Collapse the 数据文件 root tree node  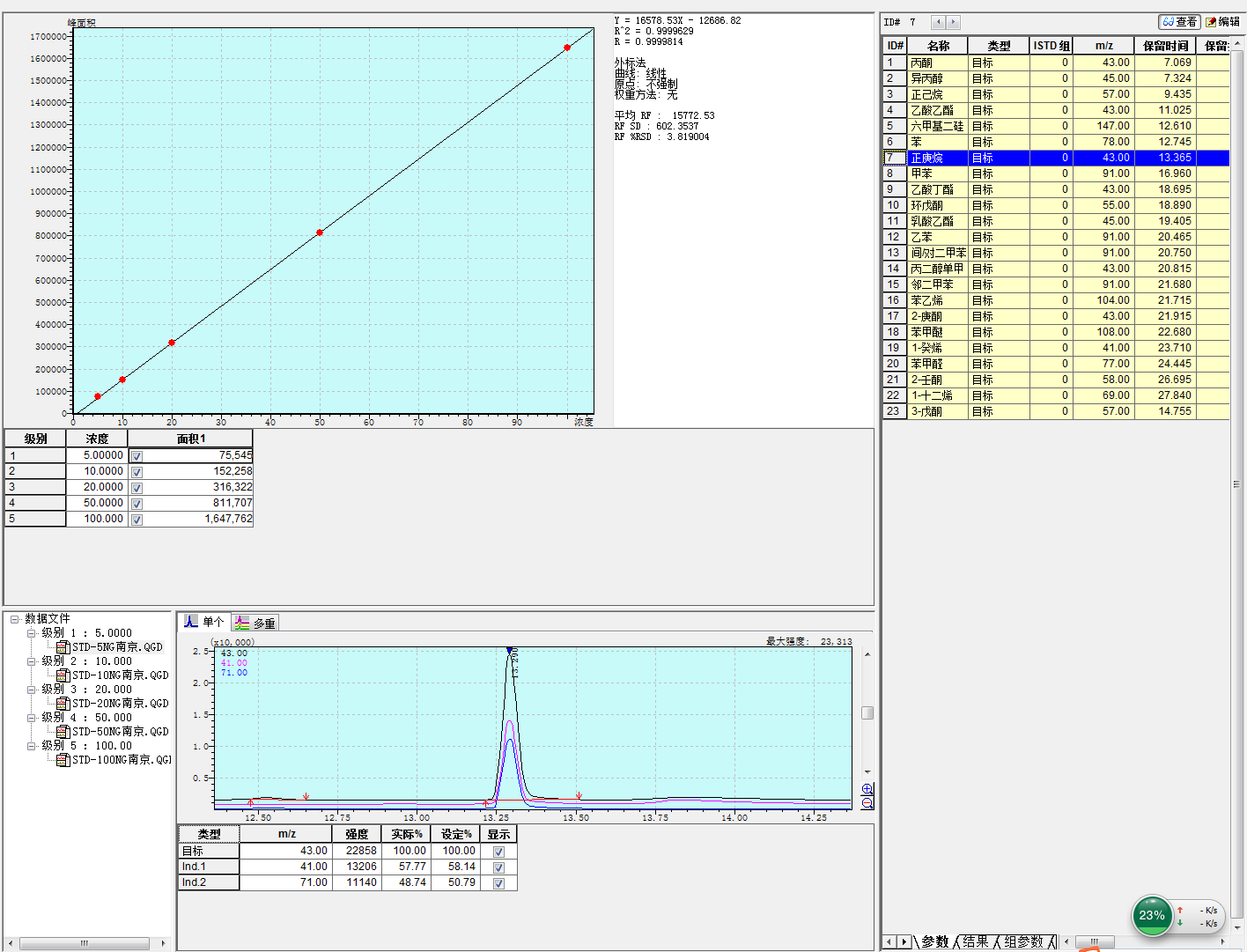pyautogui.click(x=14, y=619)
